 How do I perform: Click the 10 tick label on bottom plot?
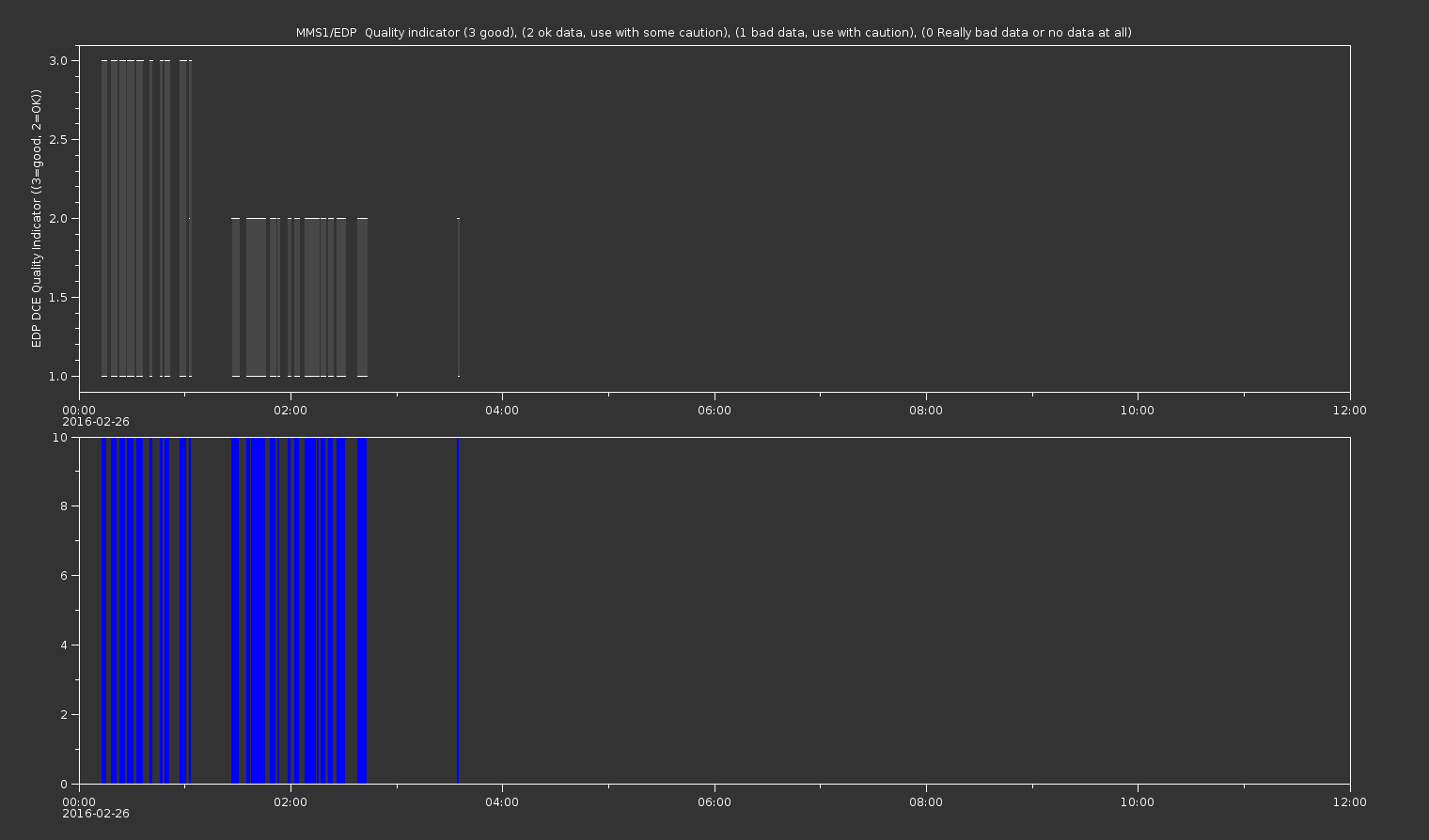click(60, 438)
